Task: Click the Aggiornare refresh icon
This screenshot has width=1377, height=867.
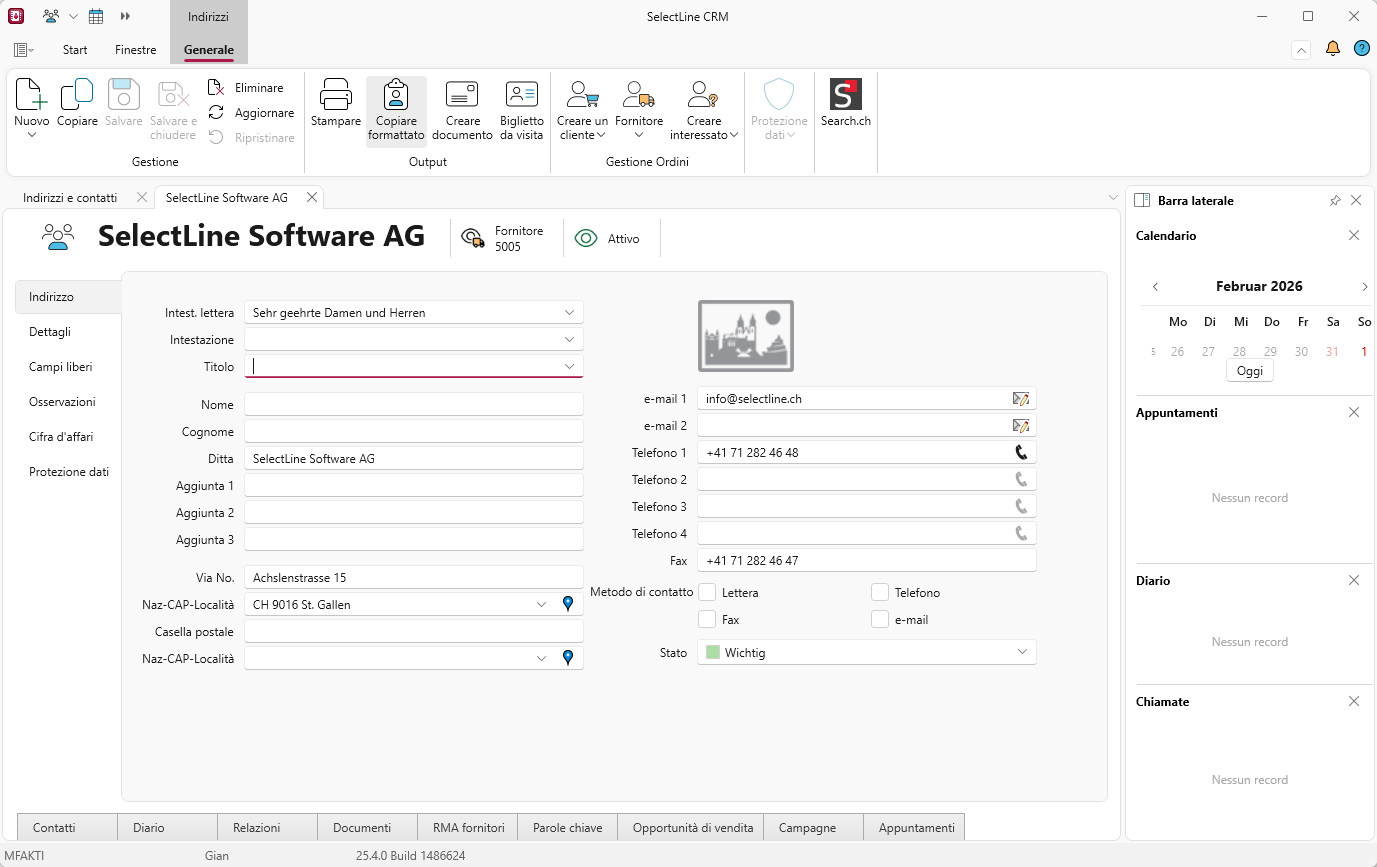Action: [x=216, y=113]
